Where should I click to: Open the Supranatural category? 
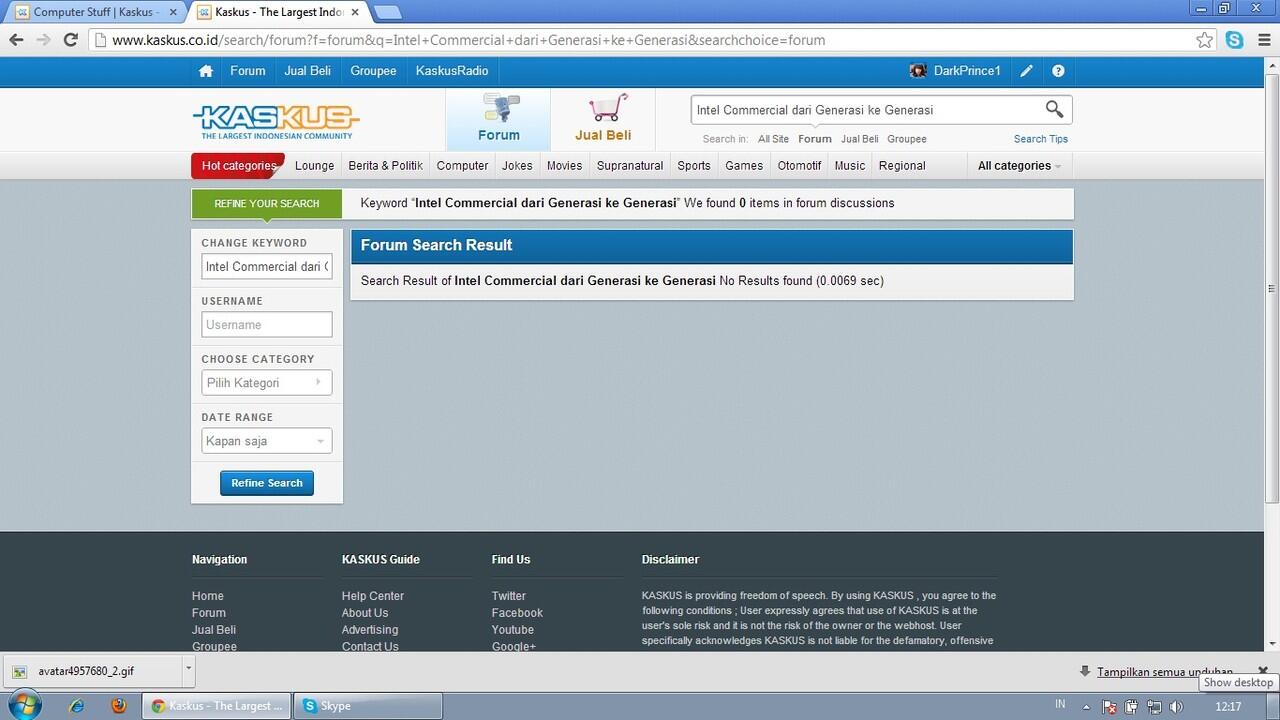pyautogui.click(x=630, y=166)
